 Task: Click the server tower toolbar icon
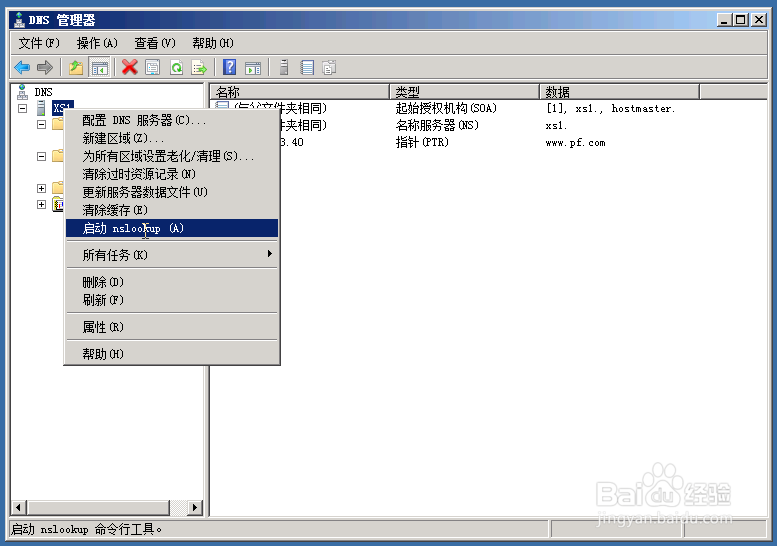coord(283,67)
